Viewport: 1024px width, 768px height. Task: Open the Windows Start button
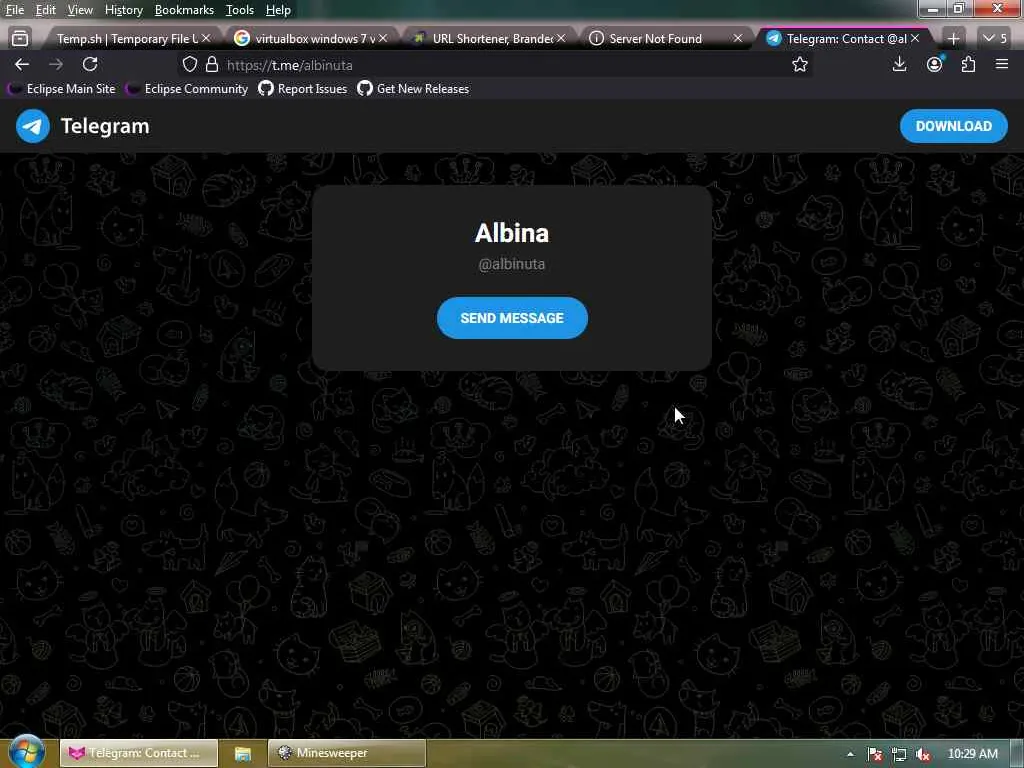26,752
